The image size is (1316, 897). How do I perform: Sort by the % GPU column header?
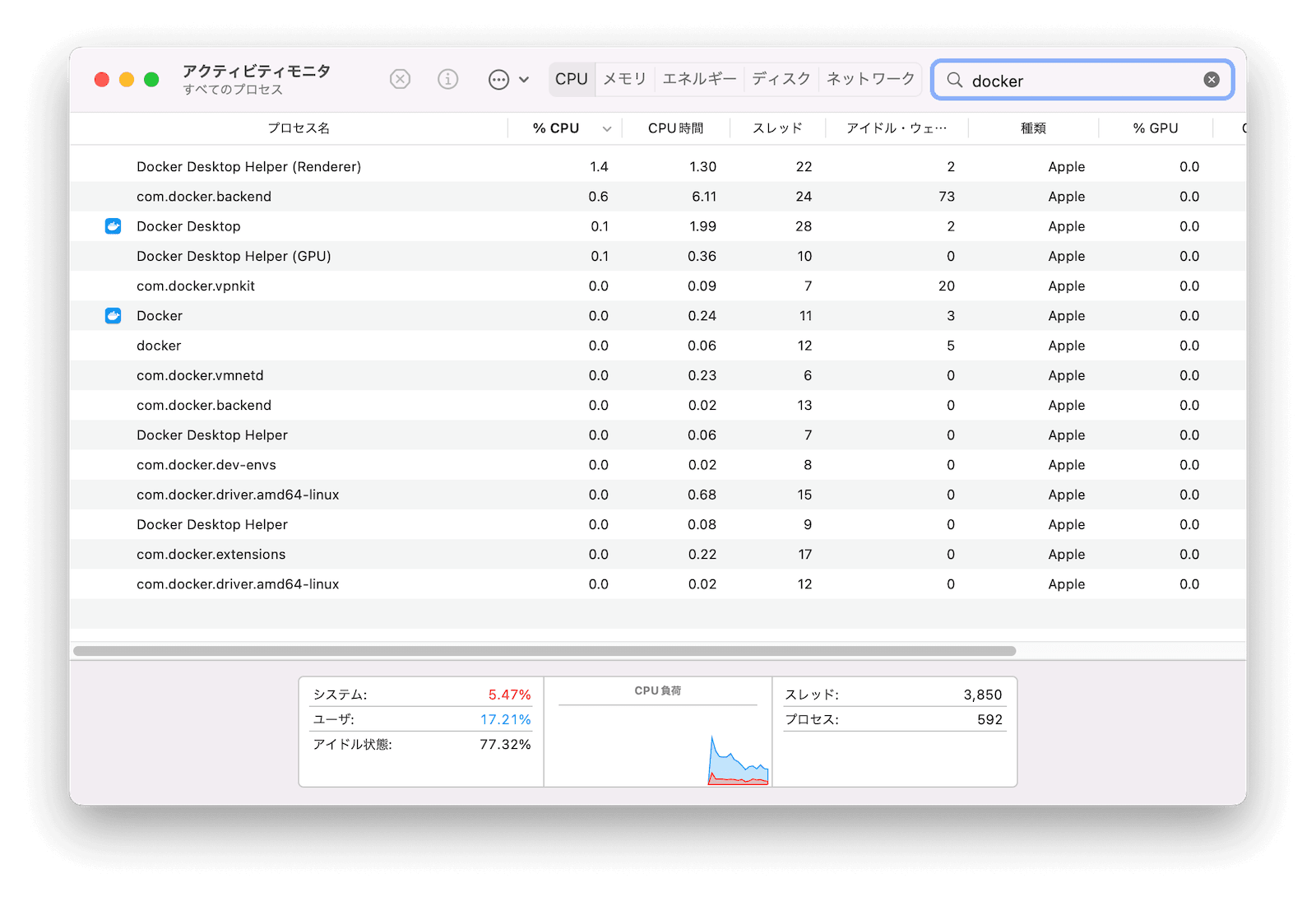tap(1156, 128)
